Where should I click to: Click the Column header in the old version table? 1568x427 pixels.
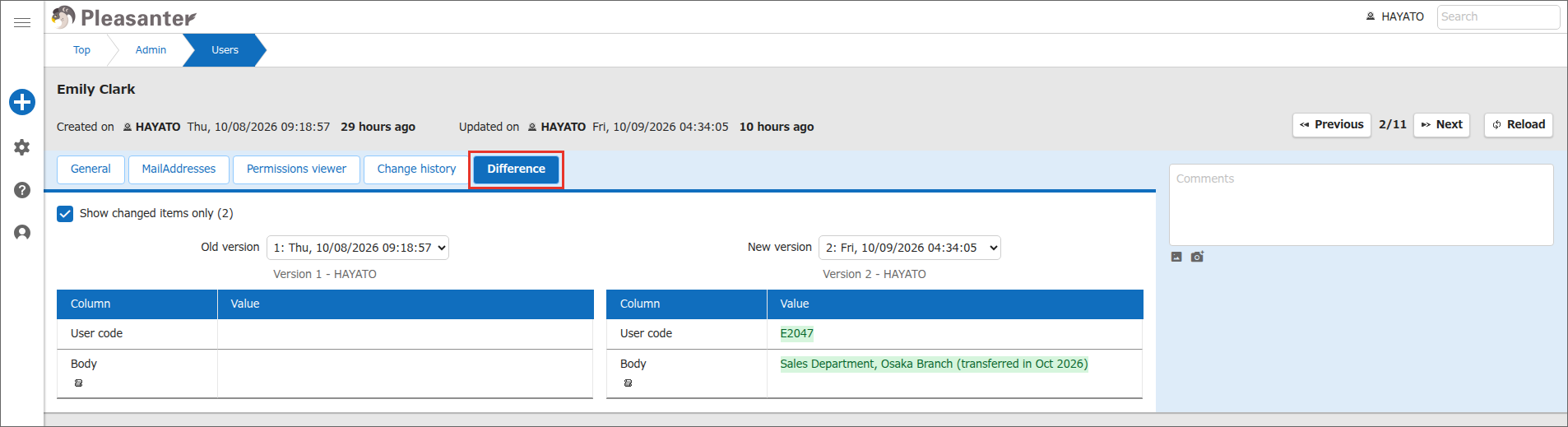click(137, 304)
